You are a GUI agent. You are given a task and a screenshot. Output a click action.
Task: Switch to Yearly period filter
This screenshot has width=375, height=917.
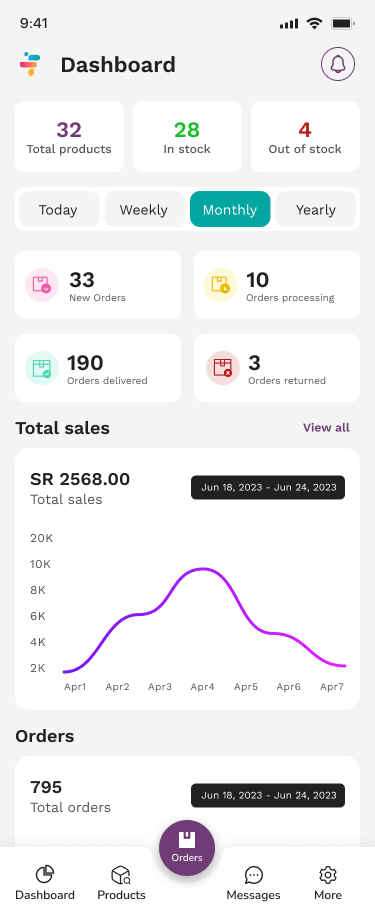(x=315, y=209)
